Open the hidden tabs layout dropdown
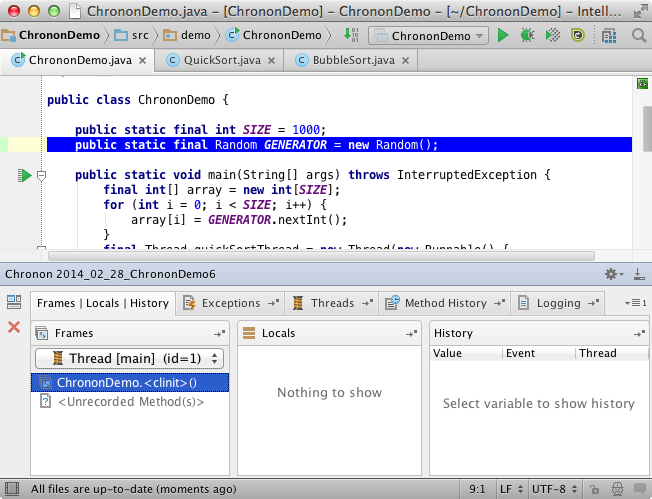 (x=635, y=303)
